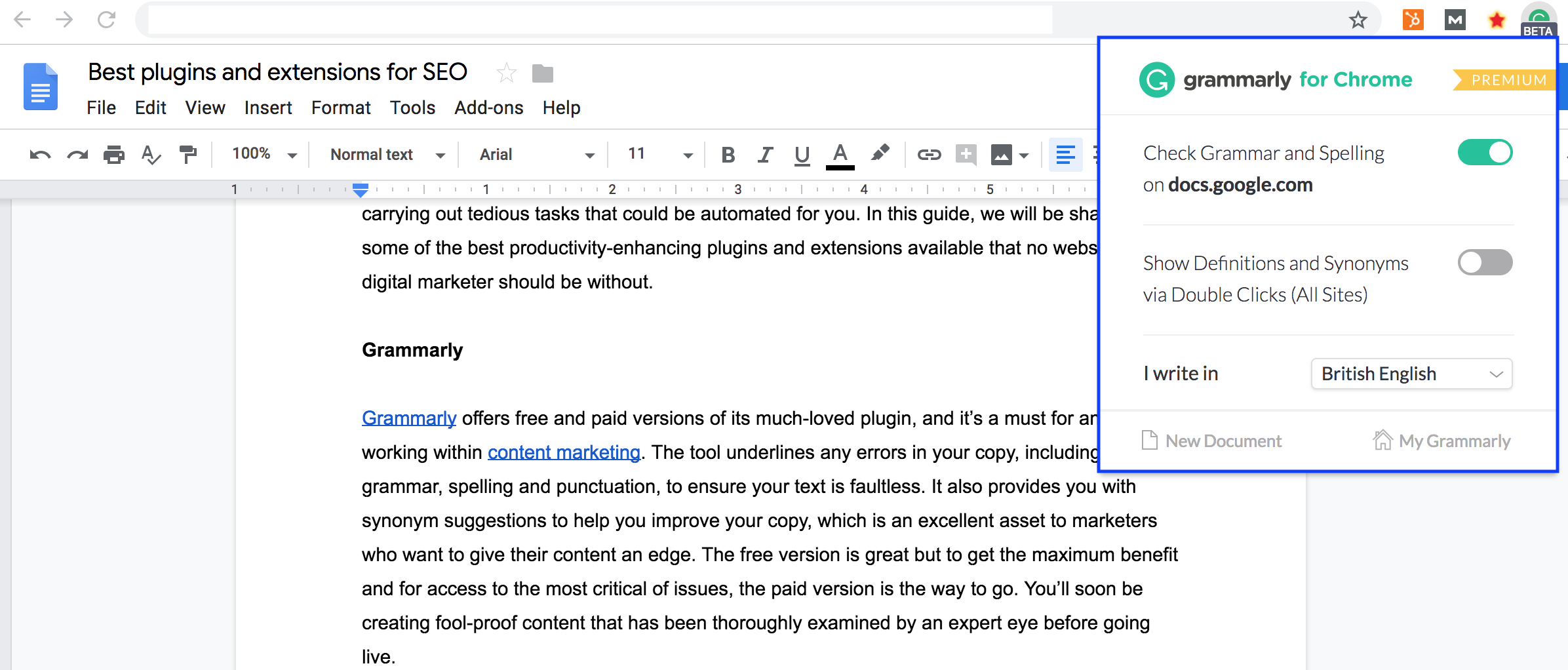Turn off Check Grammar and Spelling toggle
Viewport: 1568px width, 670px height.
click(x=1485, y=153)
